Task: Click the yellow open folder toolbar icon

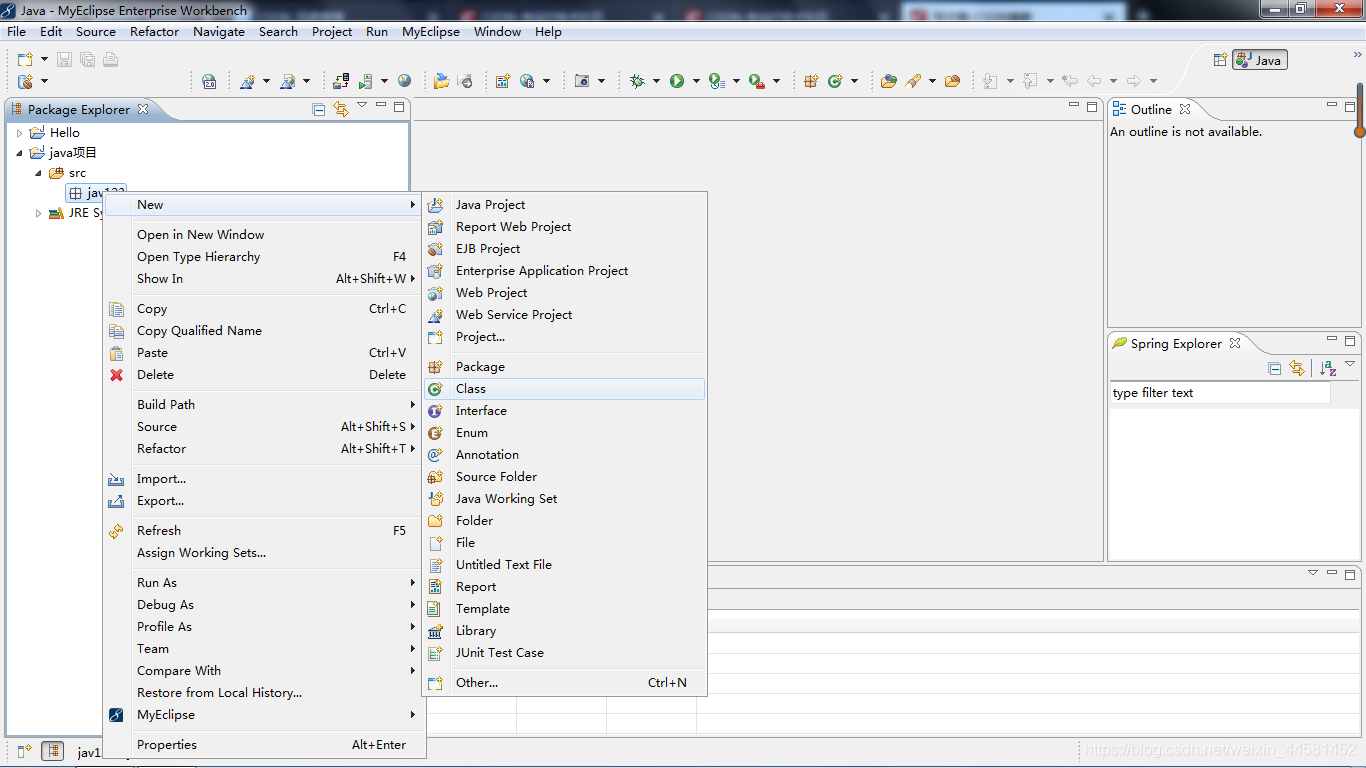Action: click(x=442, y=81)
